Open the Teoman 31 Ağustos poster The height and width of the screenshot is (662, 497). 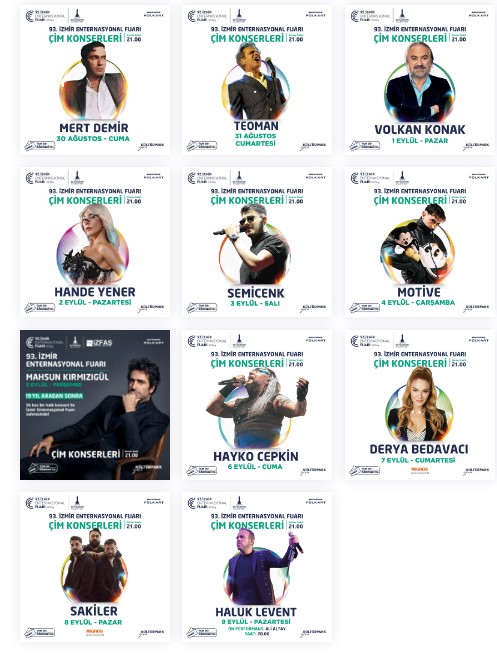[257, 80]
